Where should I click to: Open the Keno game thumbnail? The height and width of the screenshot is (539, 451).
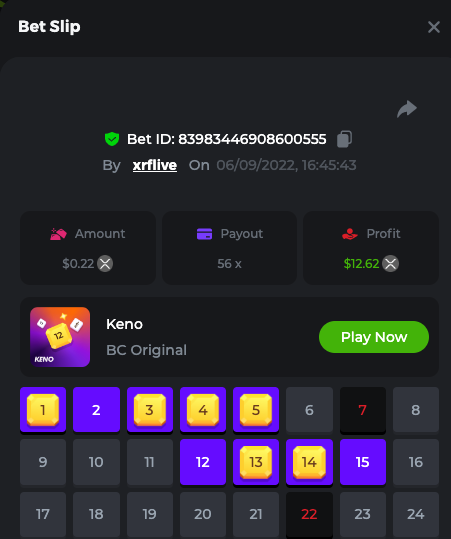[60, 337]
